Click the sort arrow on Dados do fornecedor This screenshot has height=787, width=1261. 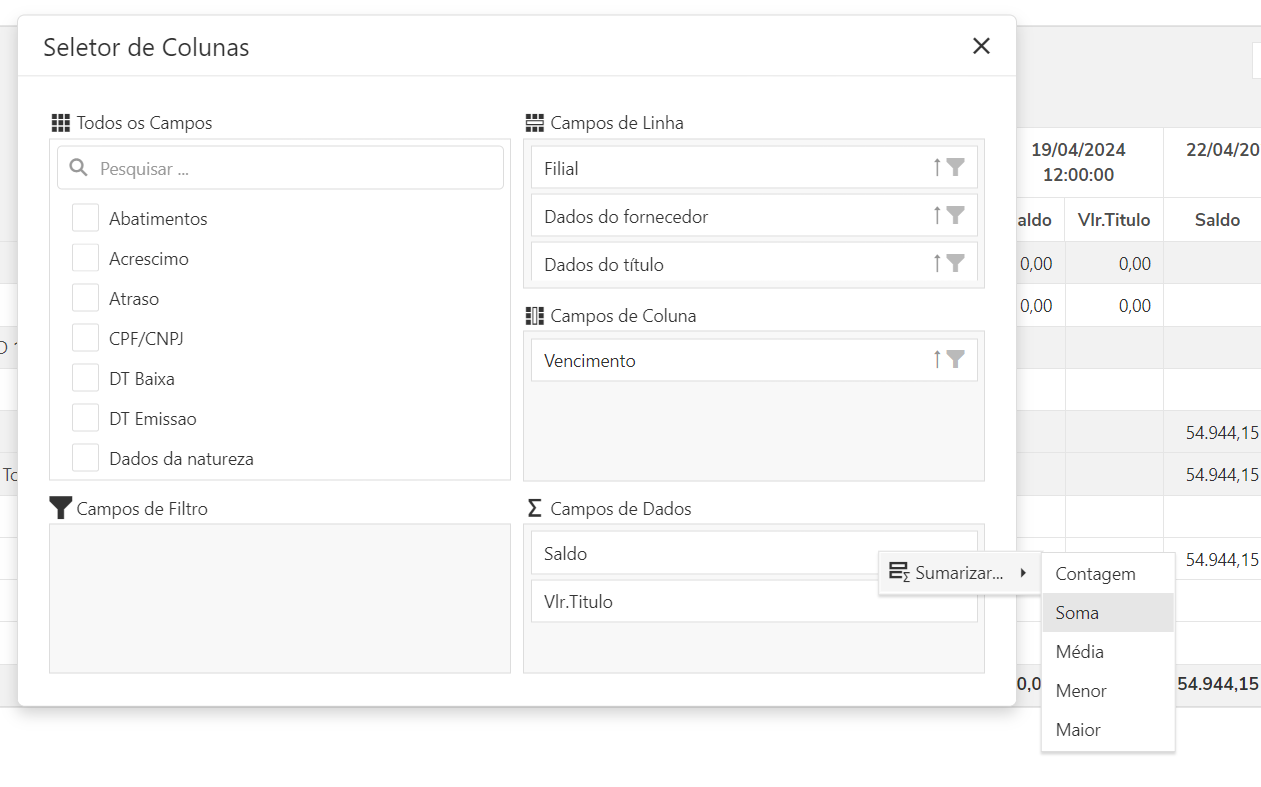coord(937,216)
